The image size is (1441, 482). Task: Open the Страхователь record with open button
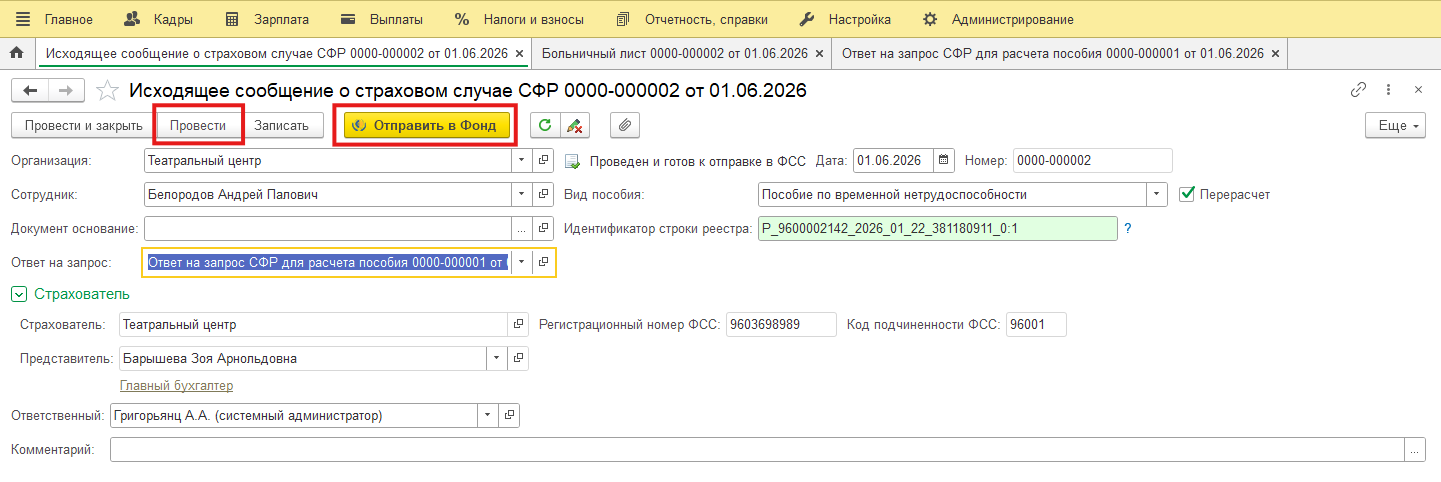tap(519, 324)
